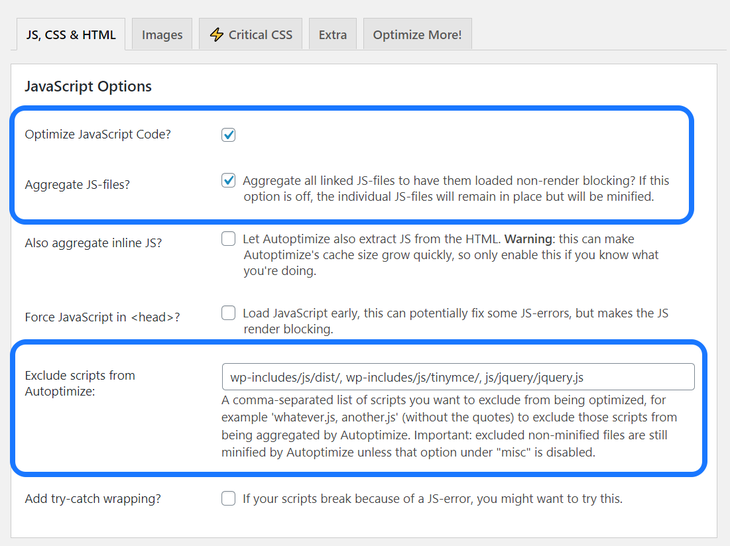
Task: Open the JS, CSS & HTML tab
Action: point(71,34)
